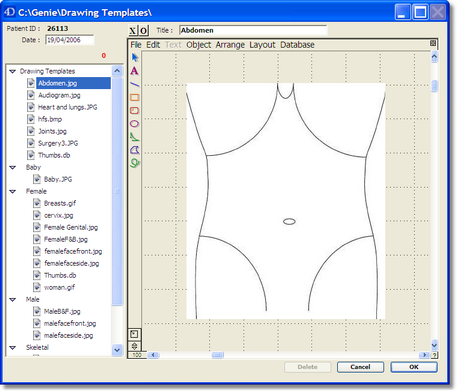Select cervix.jpg template
The width and height of the screenshot is (457, 392).
(59, 215)
